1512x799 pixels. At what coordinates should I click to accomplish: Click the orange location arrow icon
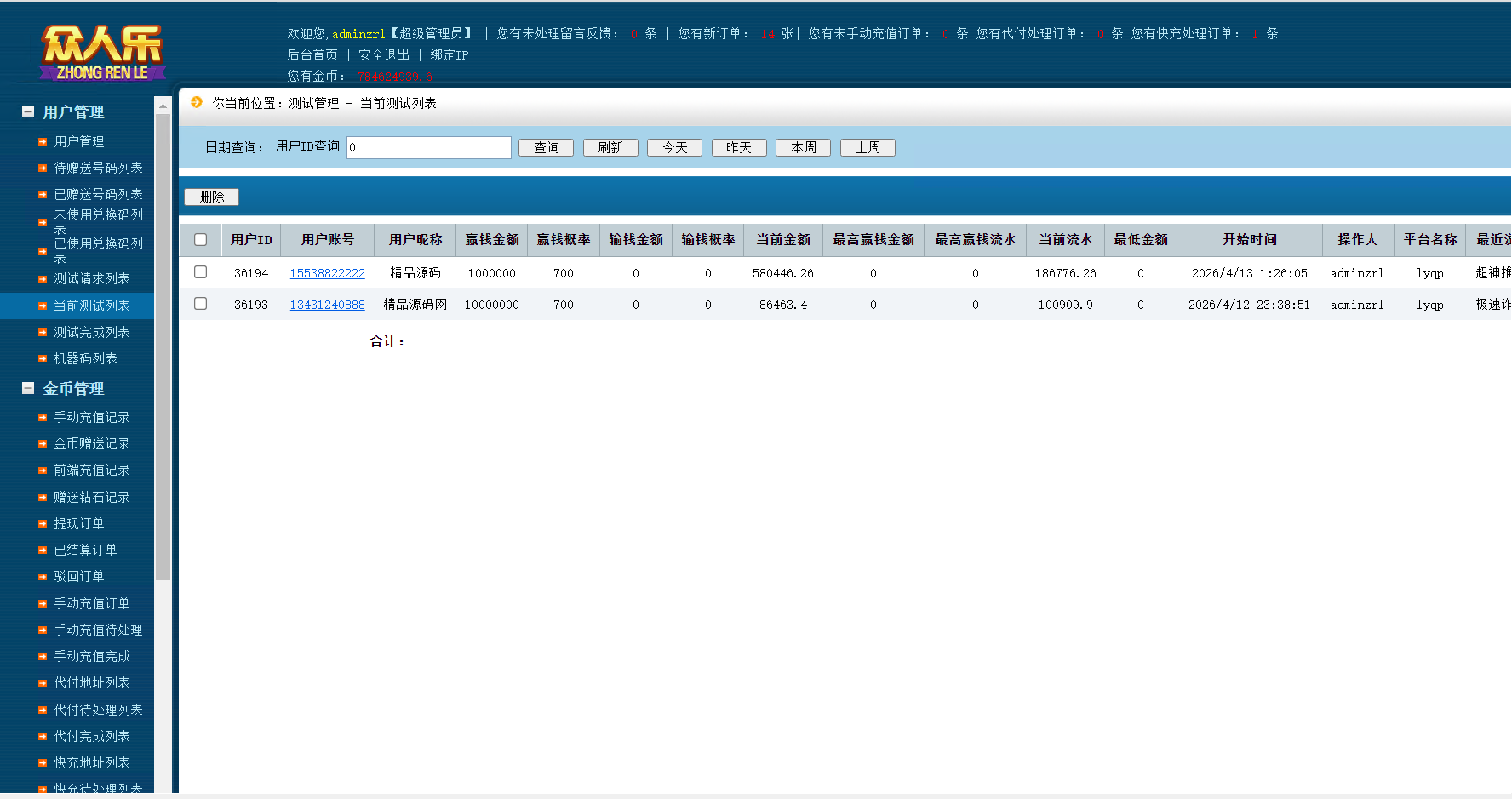(x=197, y=102)
